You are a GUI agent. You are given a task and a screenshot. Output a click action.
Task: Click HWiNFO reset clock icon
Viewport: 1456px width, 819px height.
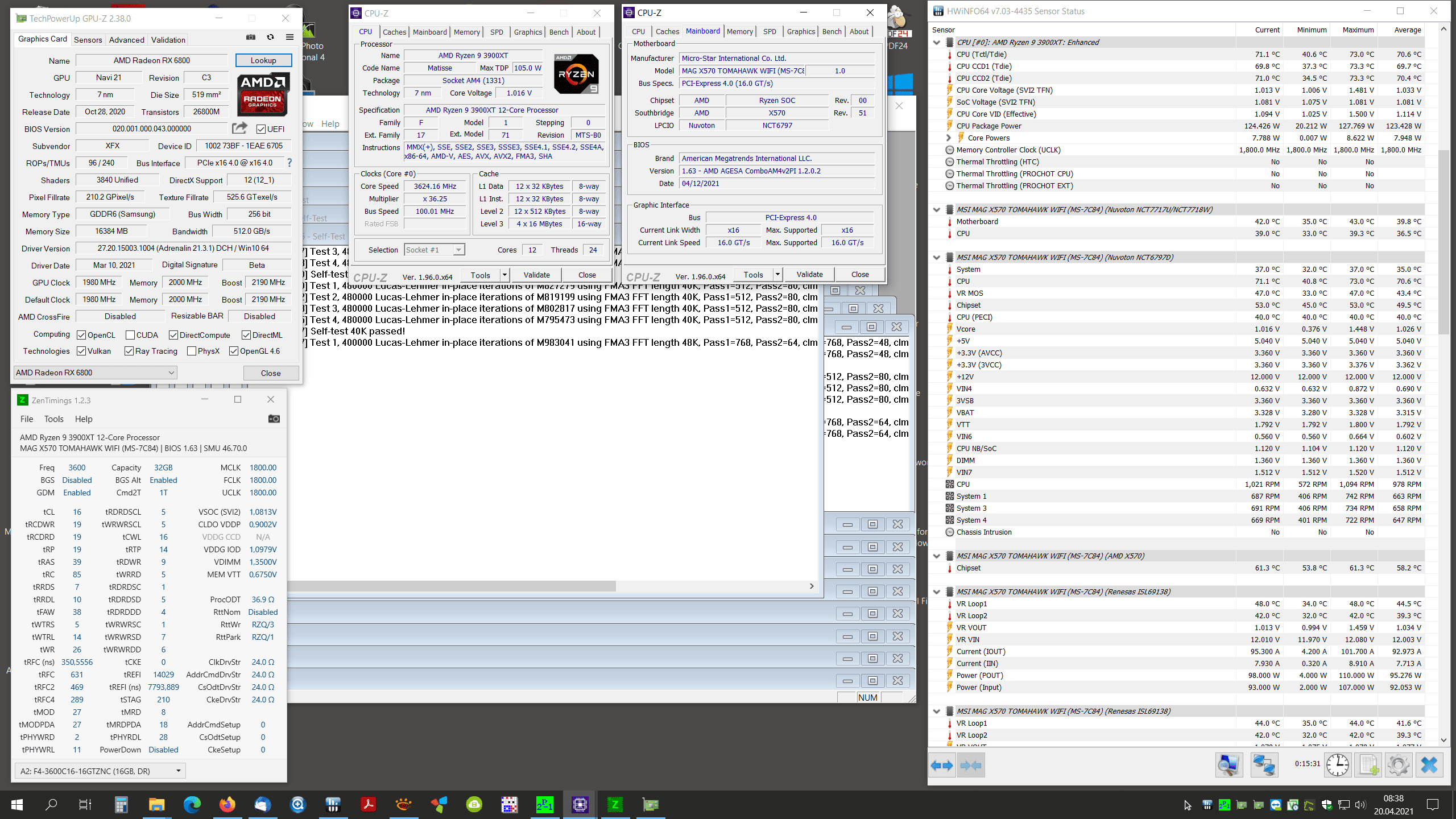click(x=1337, y=766)
